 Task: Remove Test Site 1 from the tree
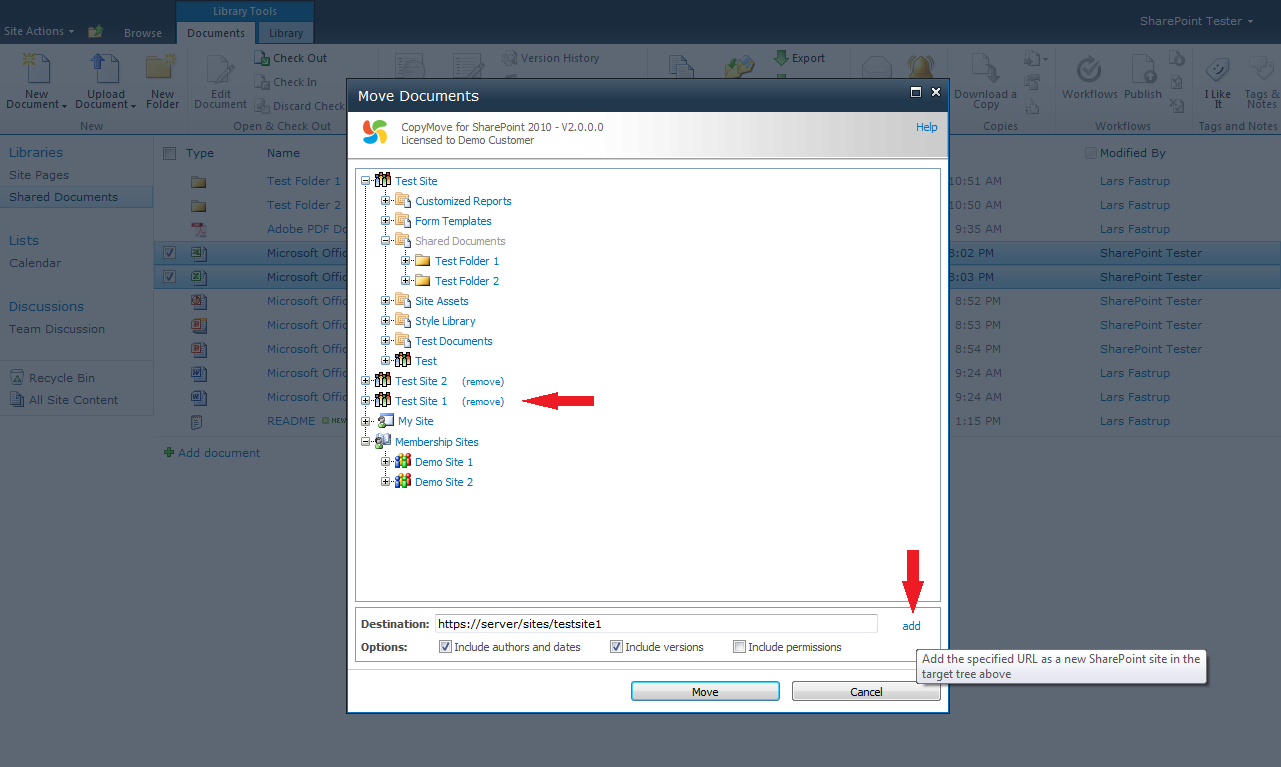coord(483,401)
